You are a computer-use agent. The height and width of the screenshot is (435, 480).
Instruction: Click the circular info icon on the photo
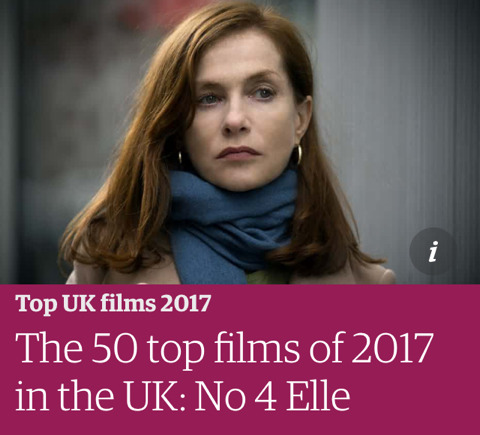tap(433, 251)
